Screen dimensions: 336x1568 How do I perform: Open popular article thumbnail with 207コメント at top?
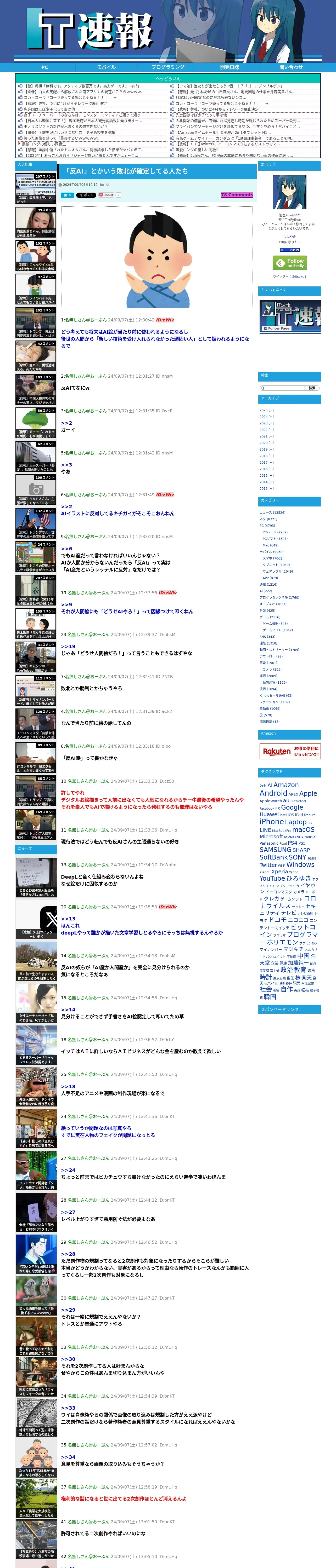click(x=36, y=189)
